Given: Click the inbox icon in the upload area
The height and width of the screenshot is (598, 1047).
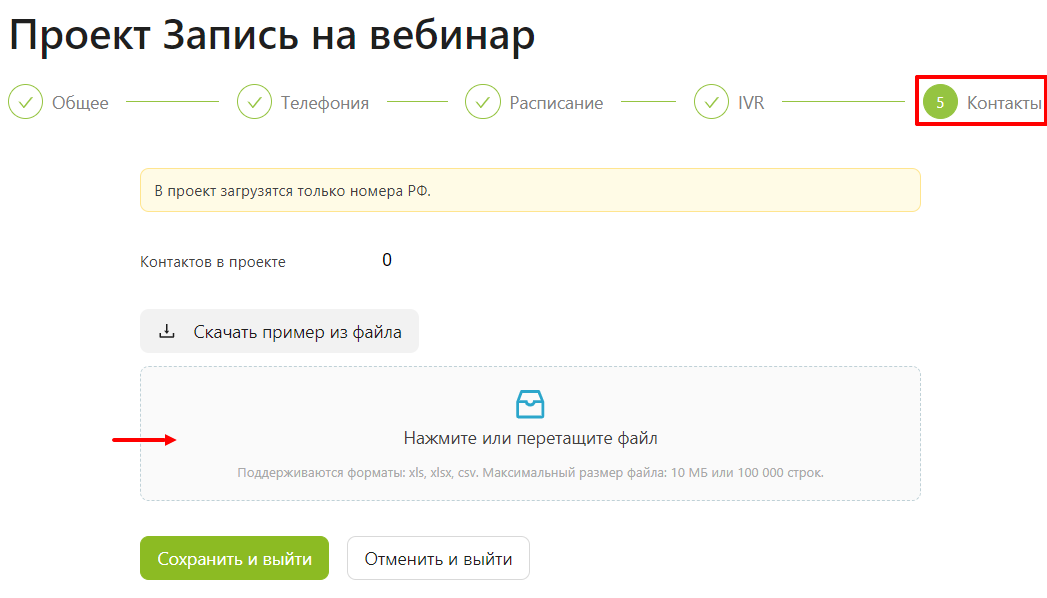Looking at the screenshot, I should tap(530, 404).
